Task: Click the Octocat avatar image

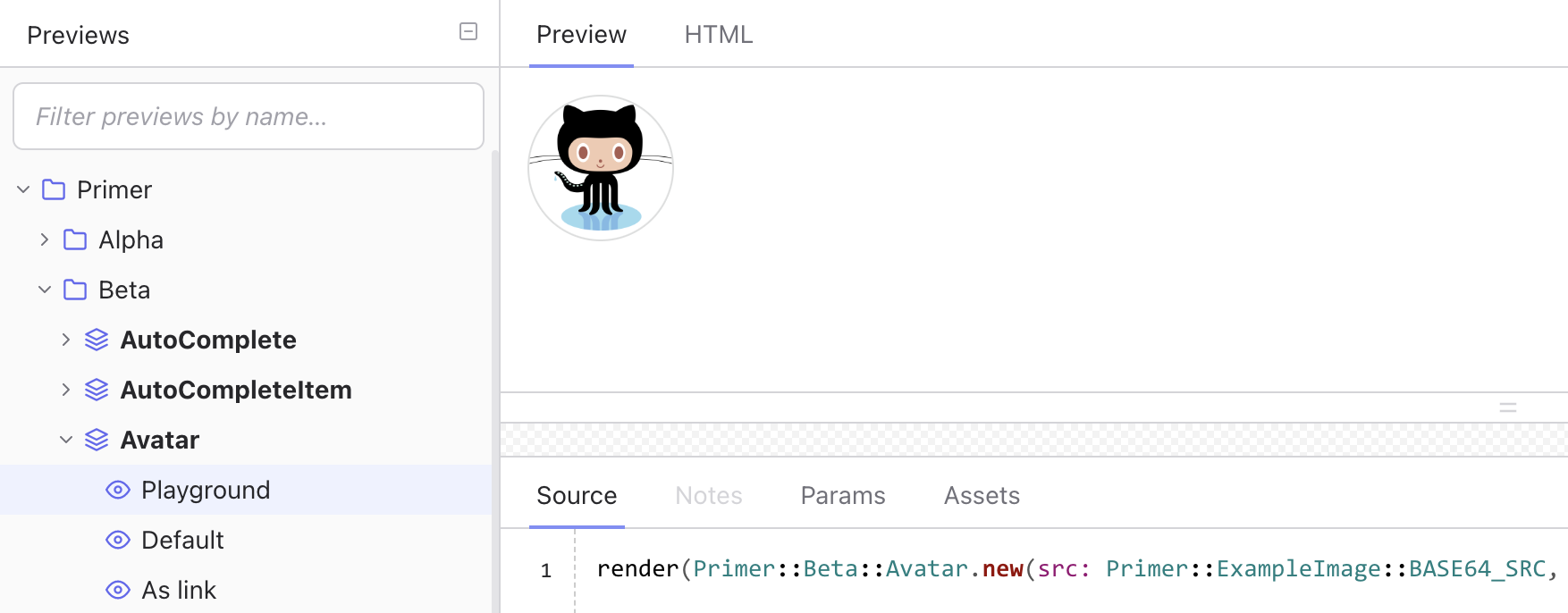Action: tap(601, 168)
